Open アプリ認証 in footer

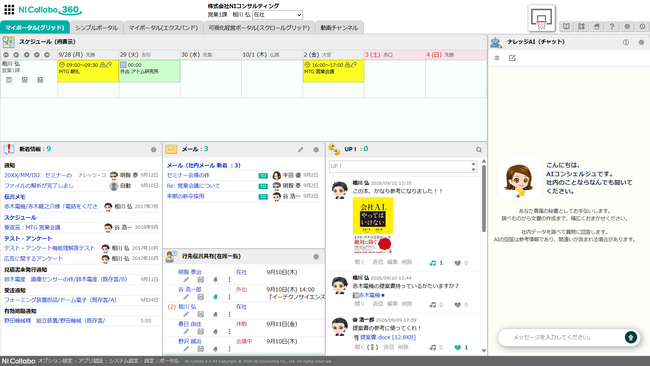click(90, 361)
